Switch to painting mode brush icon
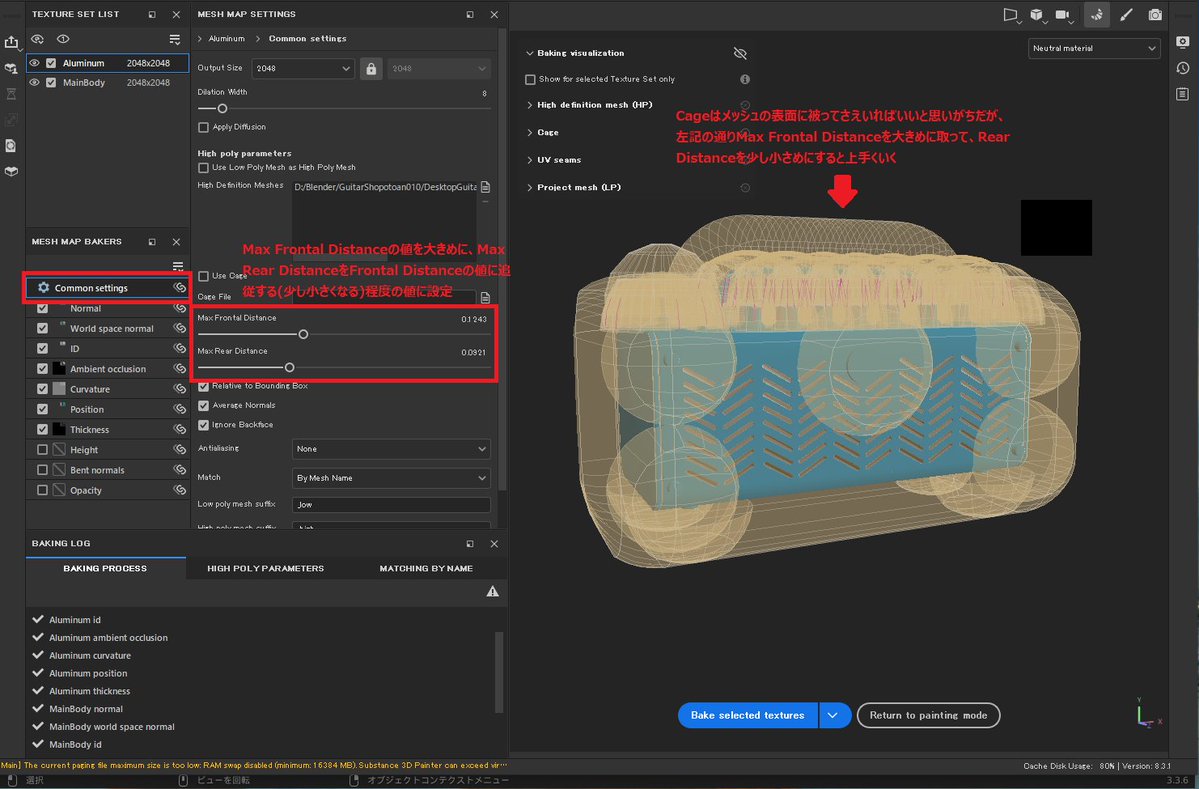This screenshot has height=789, width=1199. [x=1126, y=15]
